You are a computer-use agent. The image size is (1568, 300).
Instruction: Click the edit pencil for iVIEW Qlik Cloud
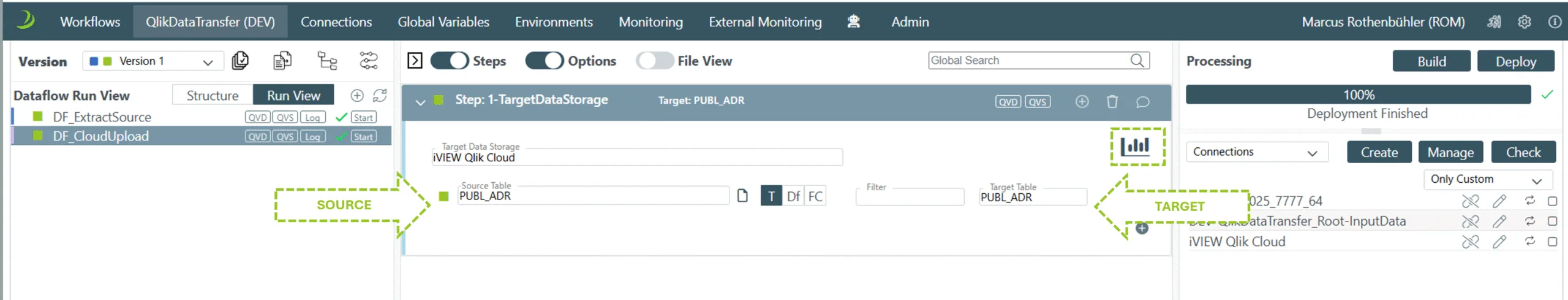[x=1499, y=242]
